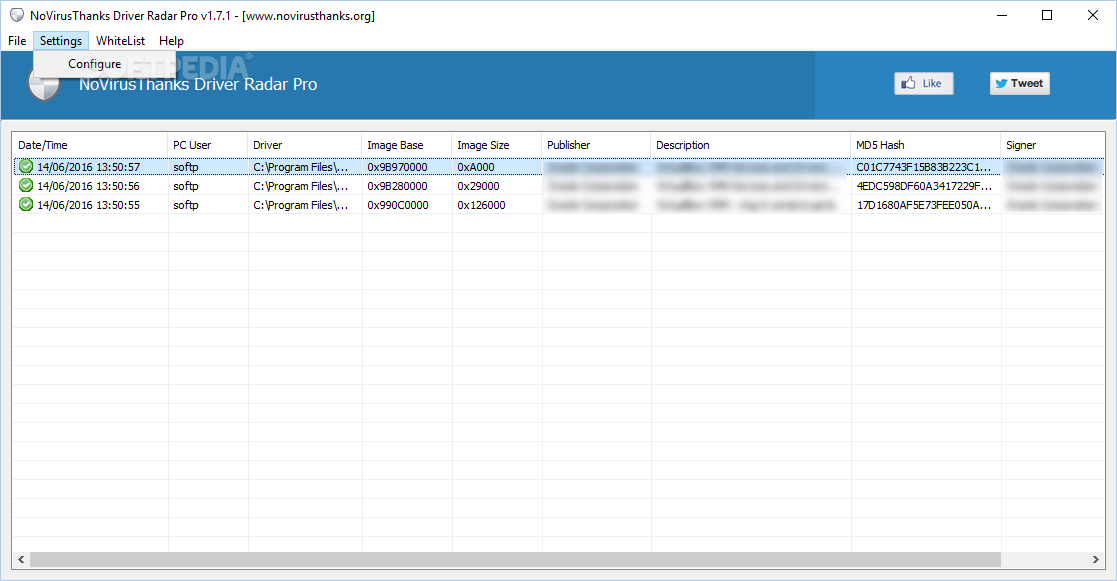Close the Driver Radar Pro window
The height and width of the screenshot is (581, 1117).
(1092, 15)
